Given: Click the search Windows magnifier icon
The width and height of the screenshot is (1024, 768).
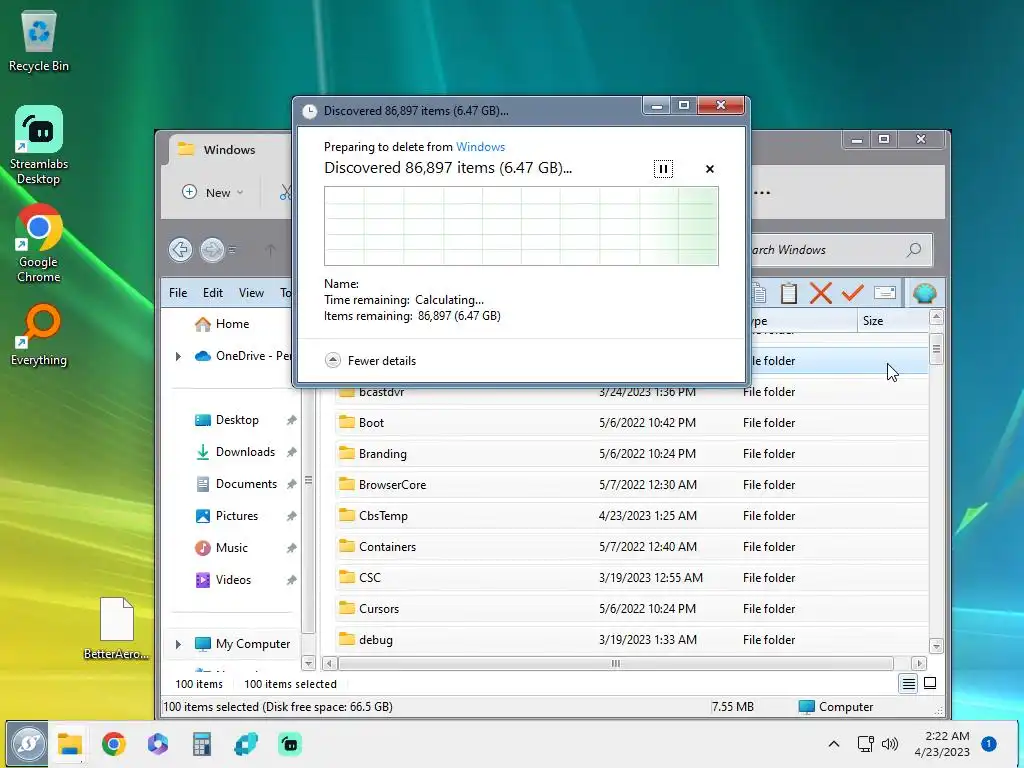Looking at the screenshot, I should [x=914, y=249].
